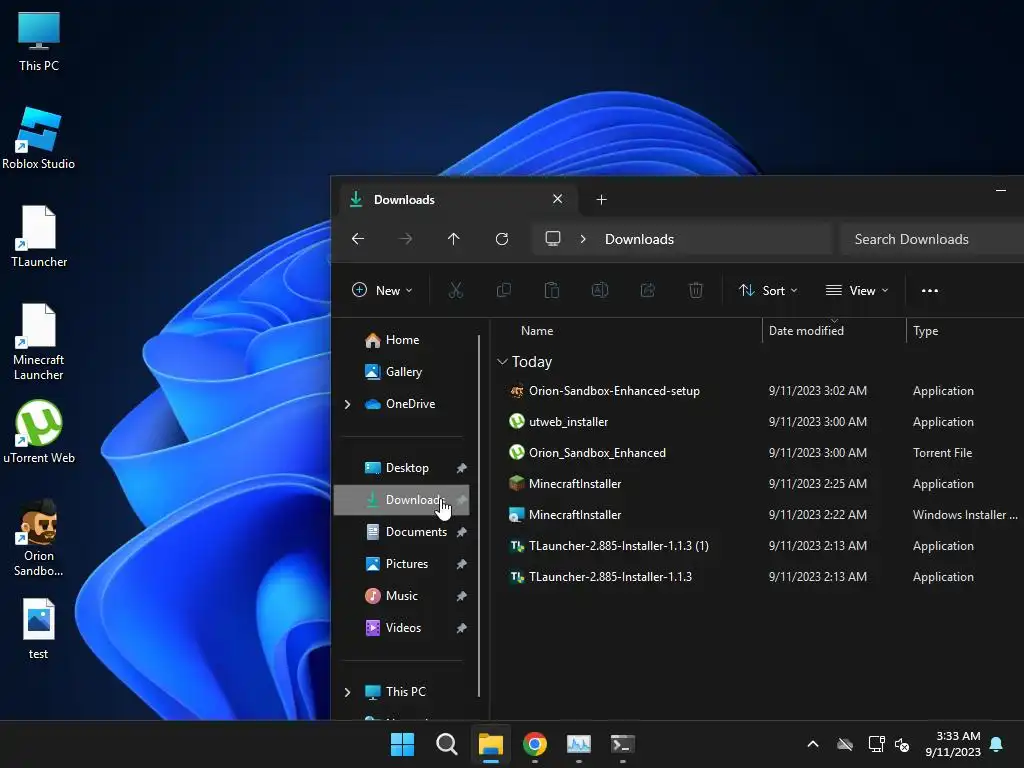Select the test image file on desktop
1024x768 pixels.
pyautogui.click(x=39, y=629)
